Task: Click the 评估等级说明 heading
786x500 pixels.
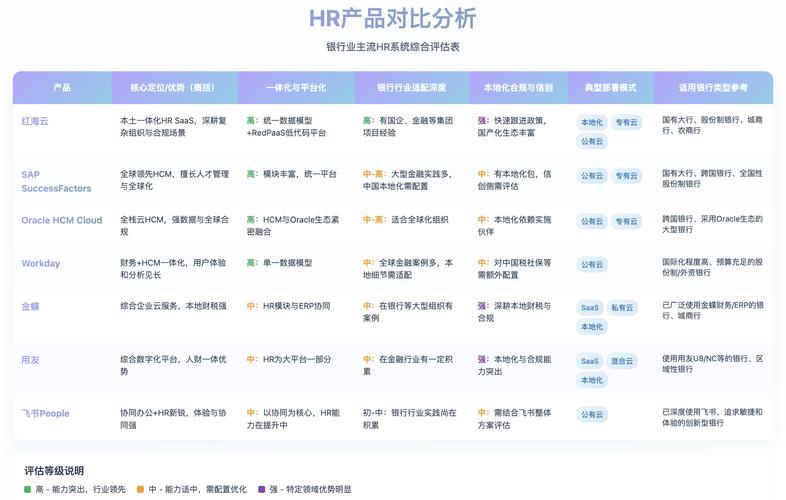Action: coord(54,471)
